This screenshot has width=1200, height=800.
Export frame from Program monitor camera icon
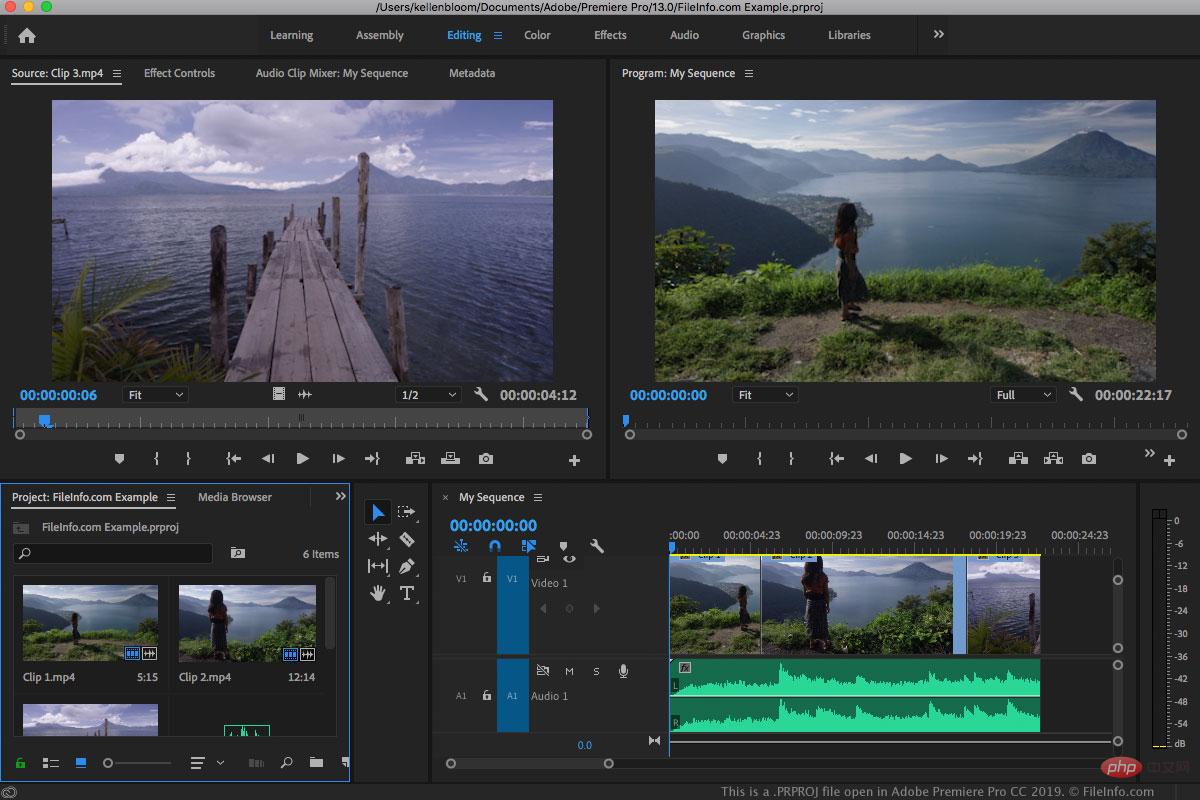click(1089, 459)
